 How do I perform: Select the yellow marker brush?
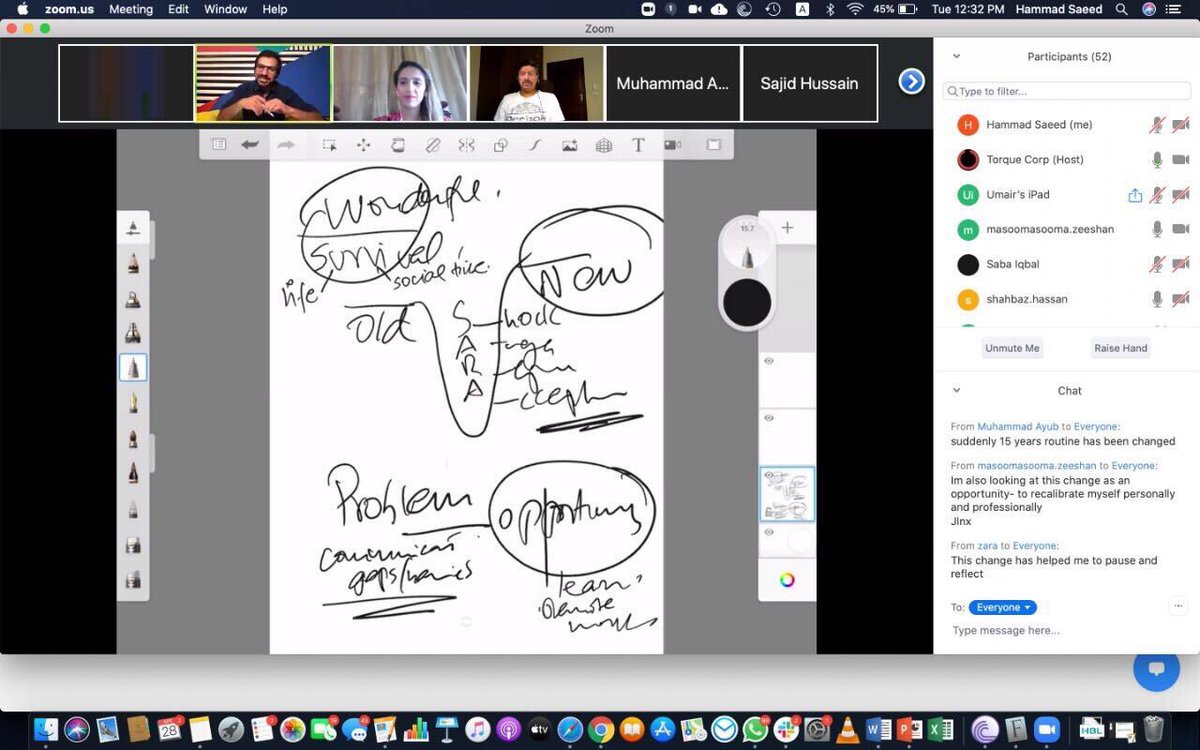(133, 403)
